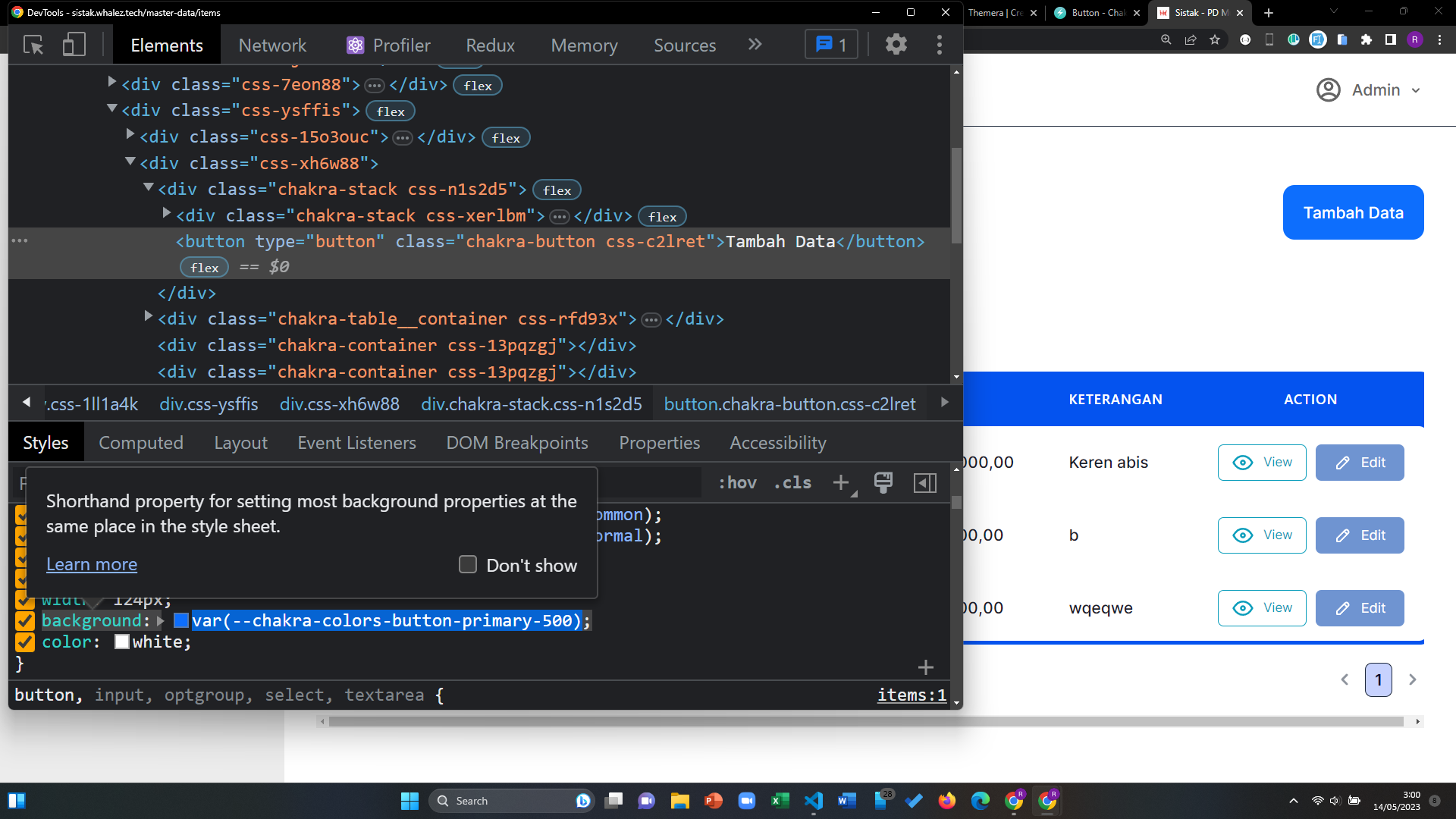
Task: Select the inspect element cursor tool
Action: click(x=33, y=45)
